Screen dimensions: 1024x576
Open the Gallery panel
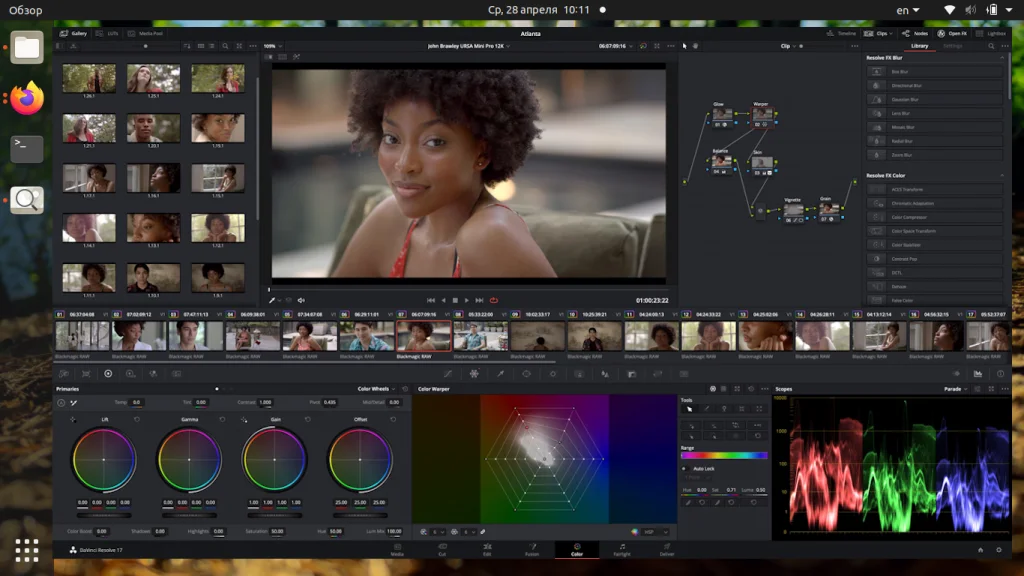(x=73, y=33)
